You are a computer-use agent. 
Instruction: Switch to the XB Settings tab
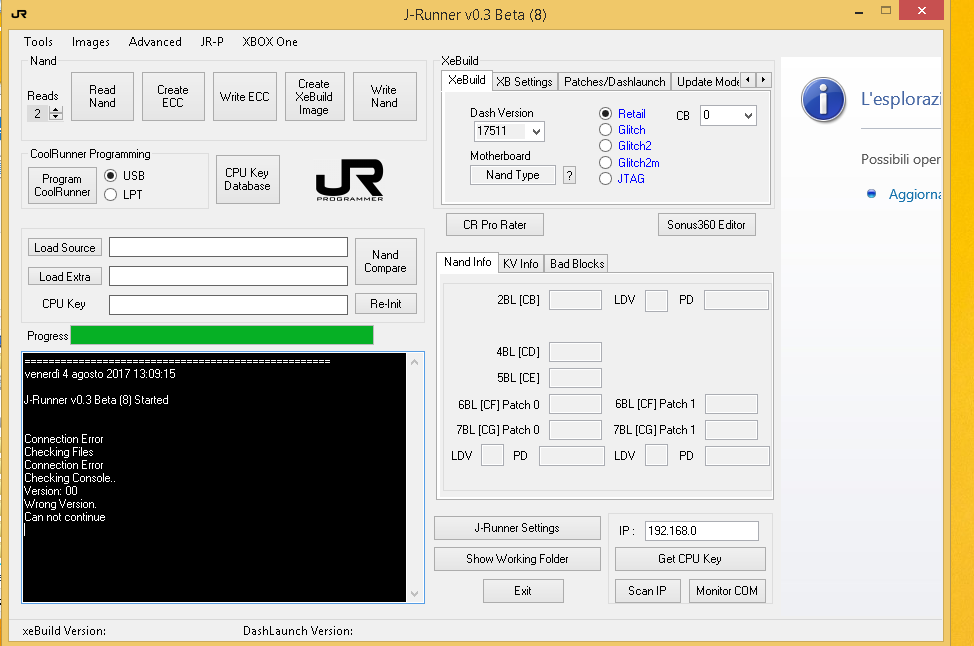[x=524, y=81]
